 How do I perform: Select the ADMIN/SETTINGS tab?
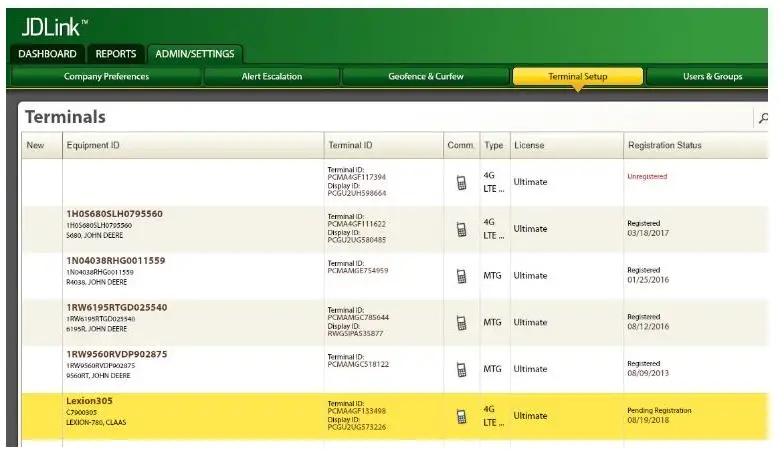coord(195,54)
